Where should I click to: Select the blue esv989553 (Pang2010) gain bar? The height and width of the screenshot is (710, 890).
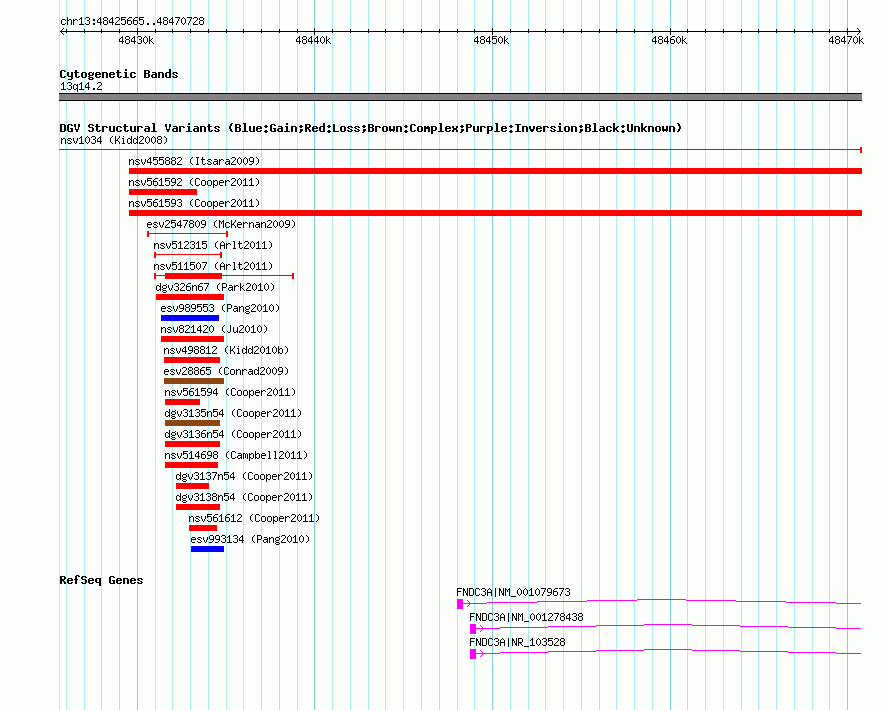tap(190, 318)
